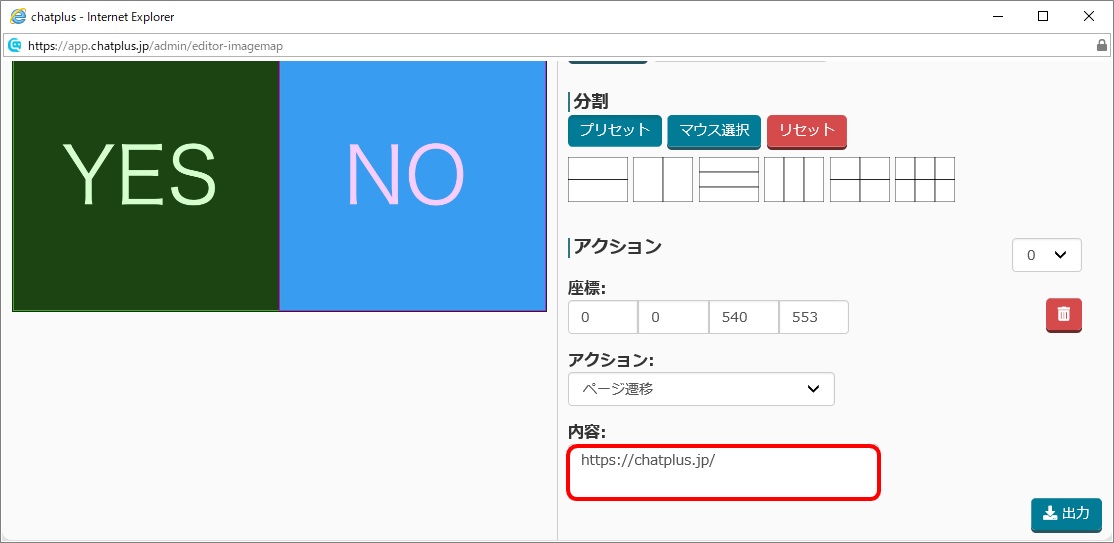Click the 座標: label
This screenshot has height=543, width=1114.
pos(585,288)
